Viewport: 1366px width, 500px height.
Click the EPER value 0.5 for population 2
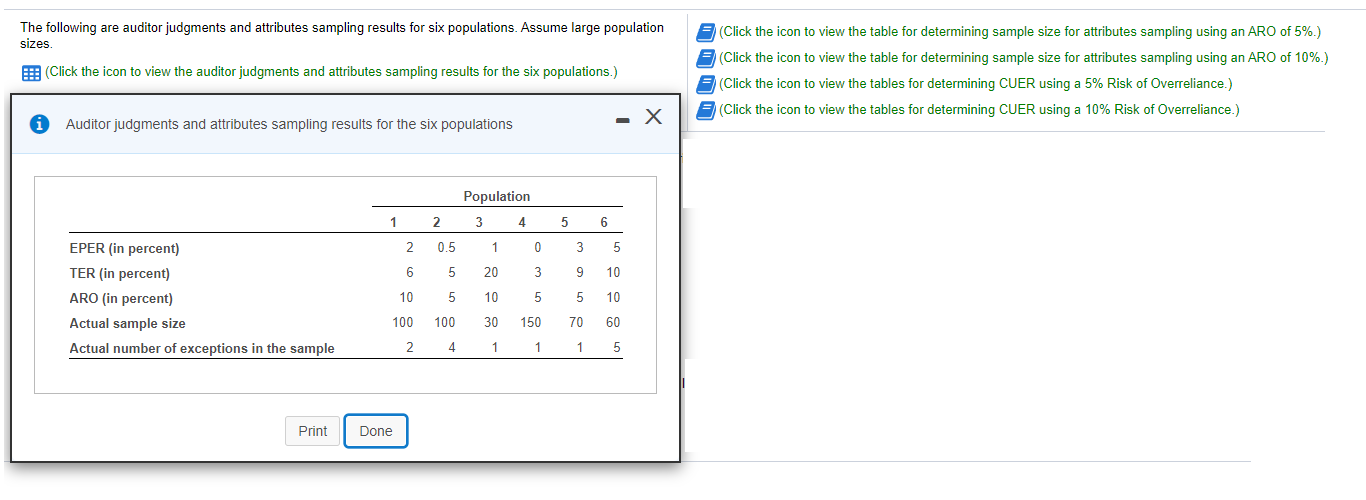click(446, 248)
